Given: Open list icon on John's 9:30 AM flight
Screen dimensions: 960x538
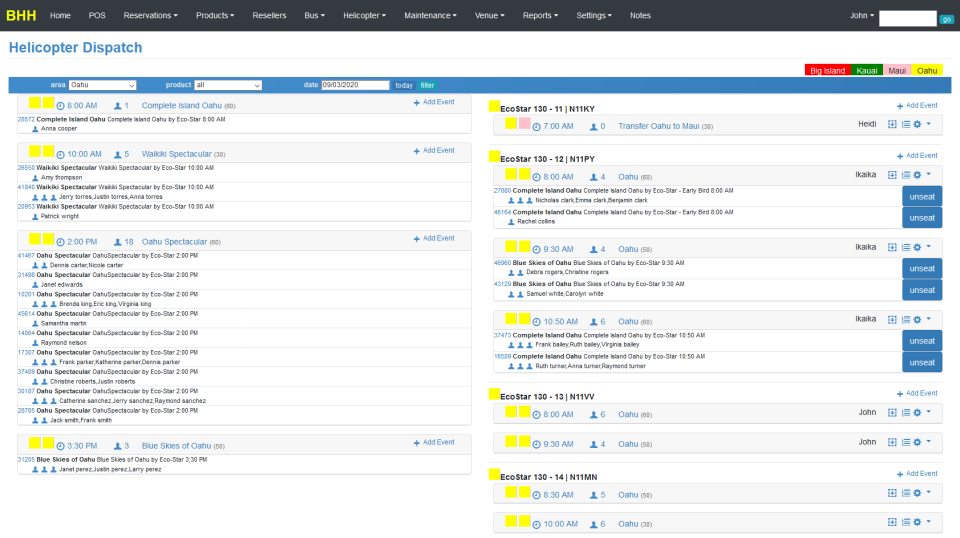Looking at the screenshot, I should coord(906,442).
